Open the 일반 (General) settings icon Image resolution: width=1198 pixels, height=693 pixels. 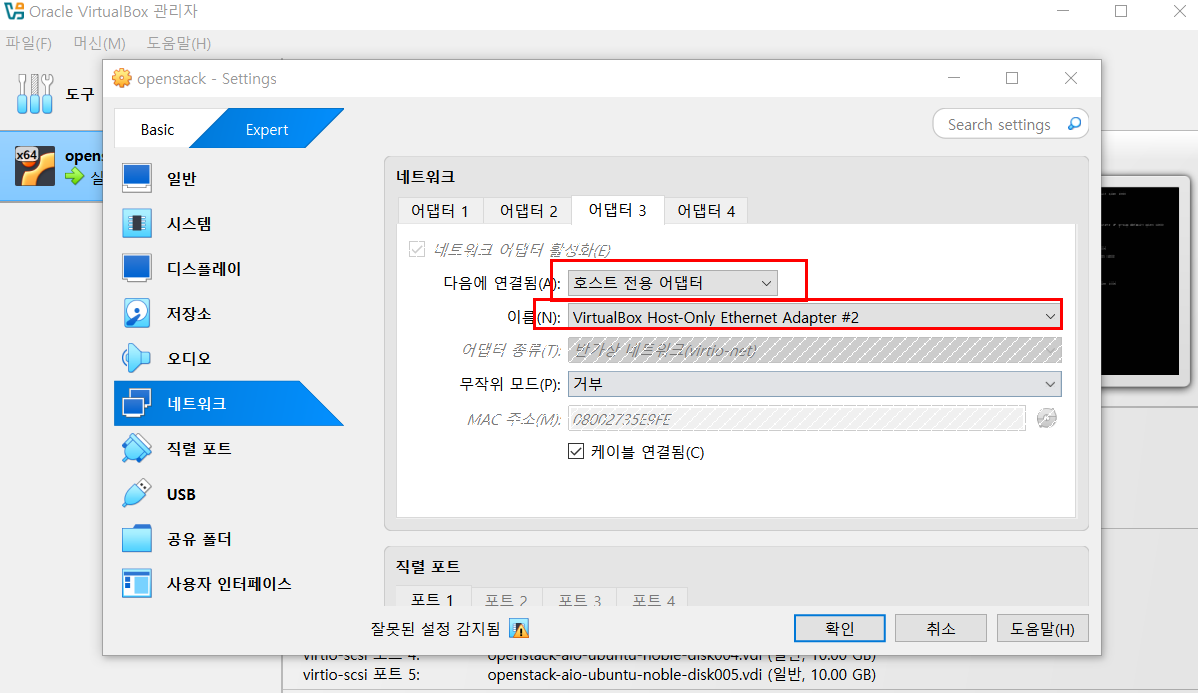point(137,178)
